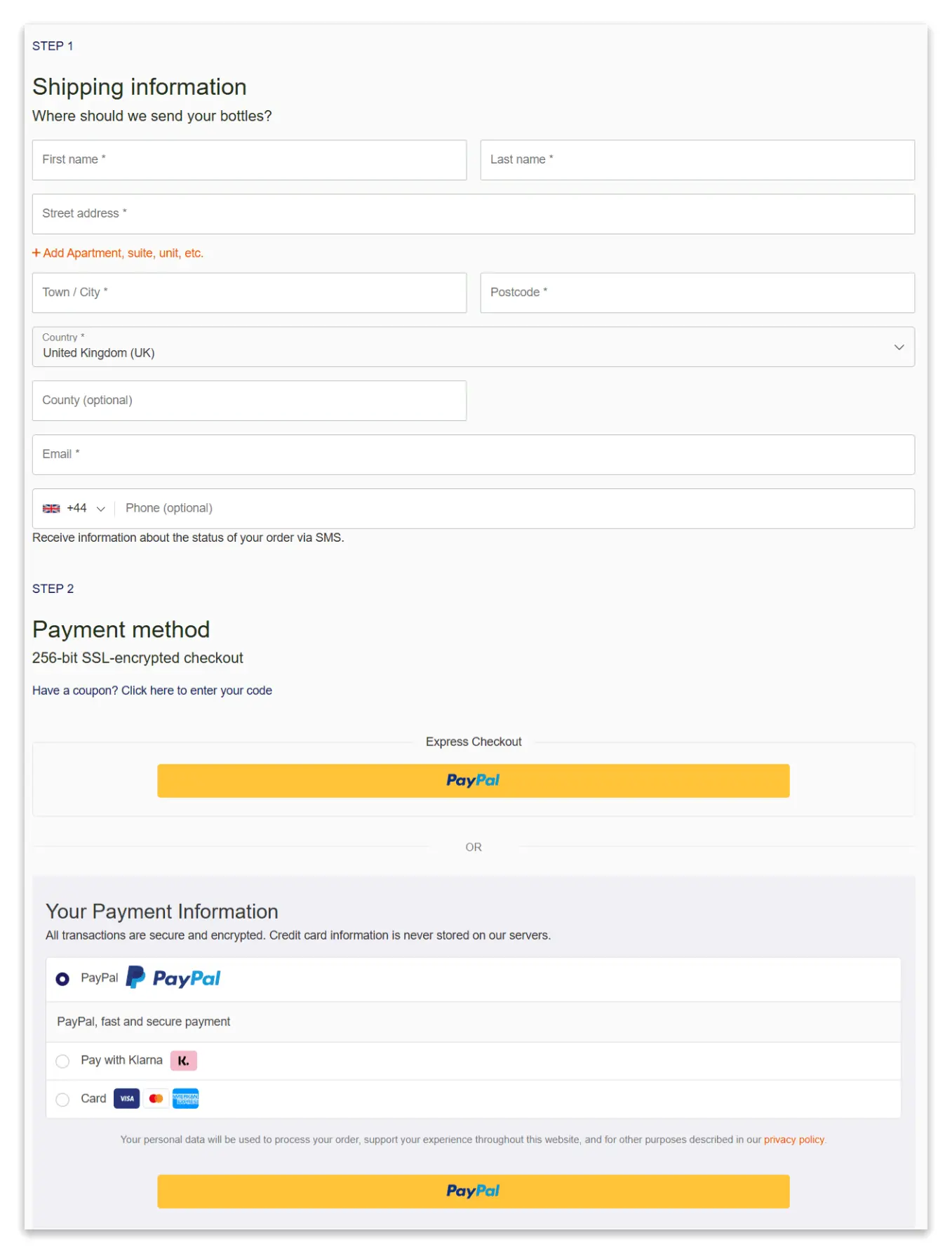This screenshot has width=952, height=1254.
Task: Select the Pay with Klarna radio button
Action: [x=62, y=1061]
